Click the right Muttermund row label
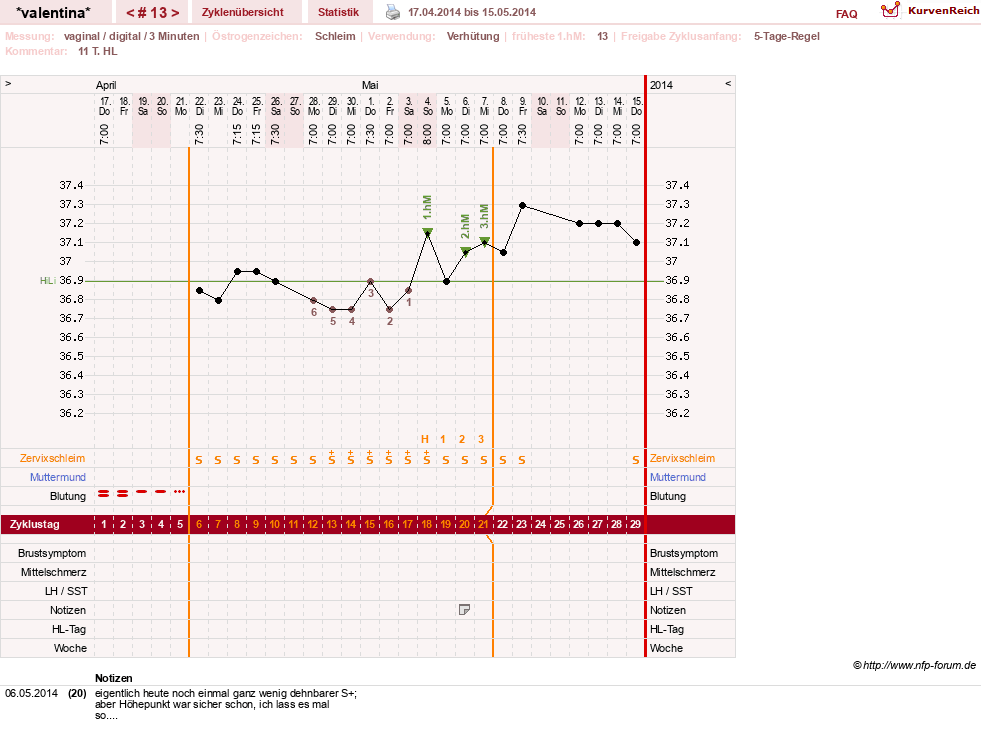The image size is (981, 746). (x=678, y=477)
